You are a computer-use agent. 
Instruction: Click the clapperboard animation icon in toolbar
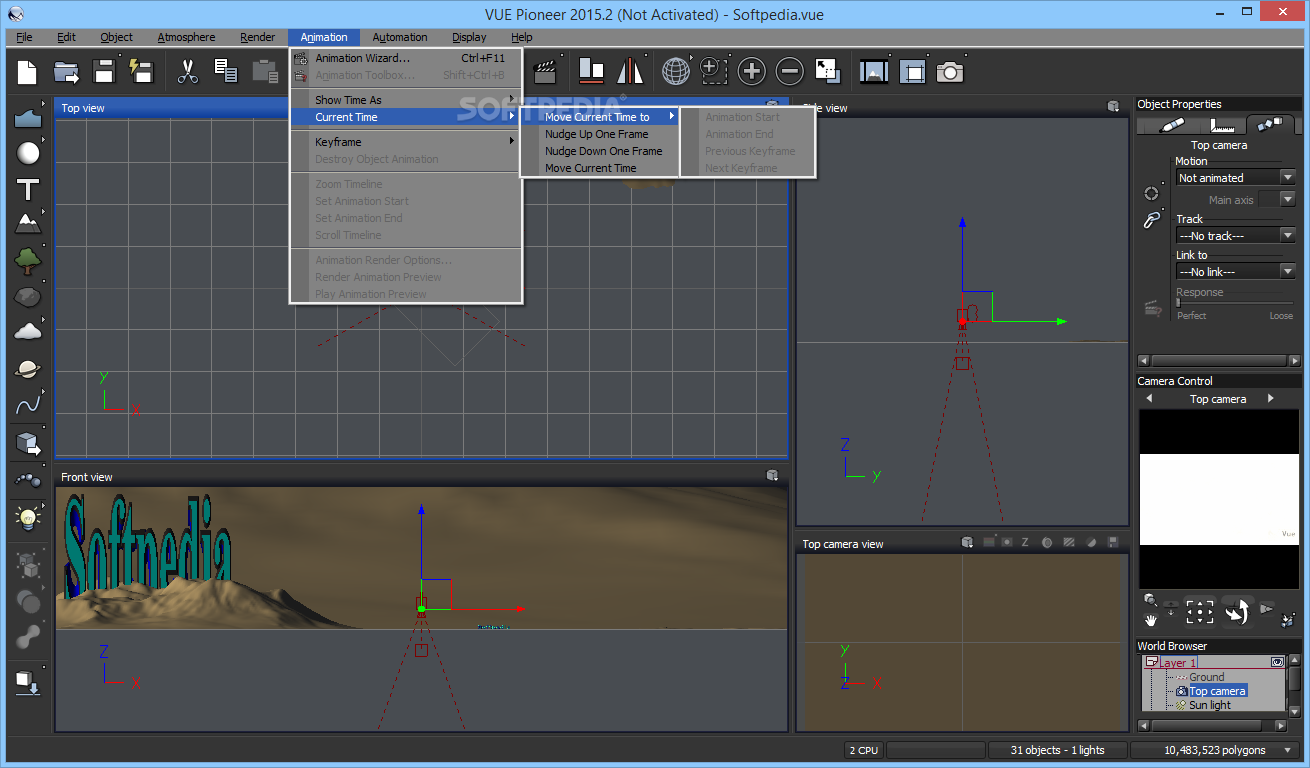click(545, 71)
